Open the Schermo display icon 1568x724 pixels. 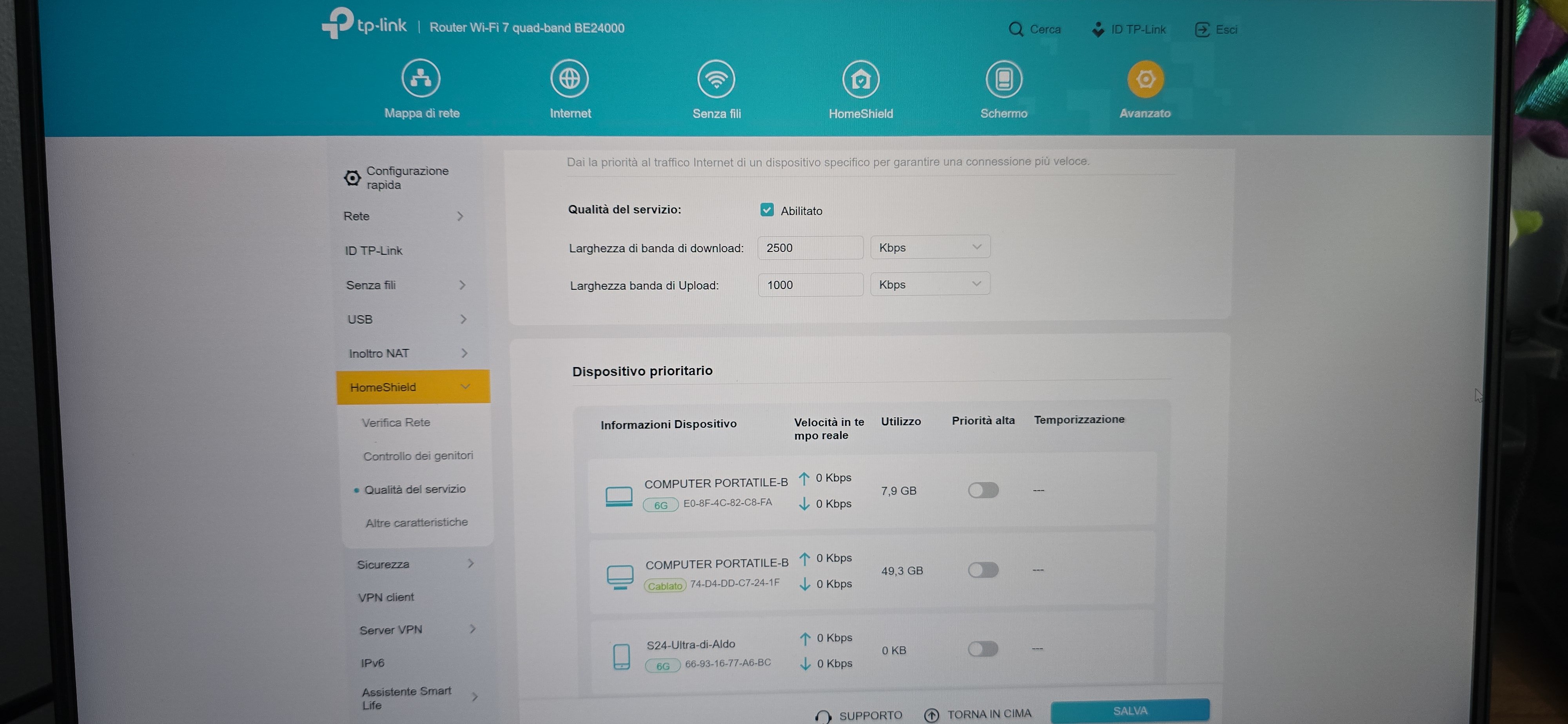(1004, 79)
